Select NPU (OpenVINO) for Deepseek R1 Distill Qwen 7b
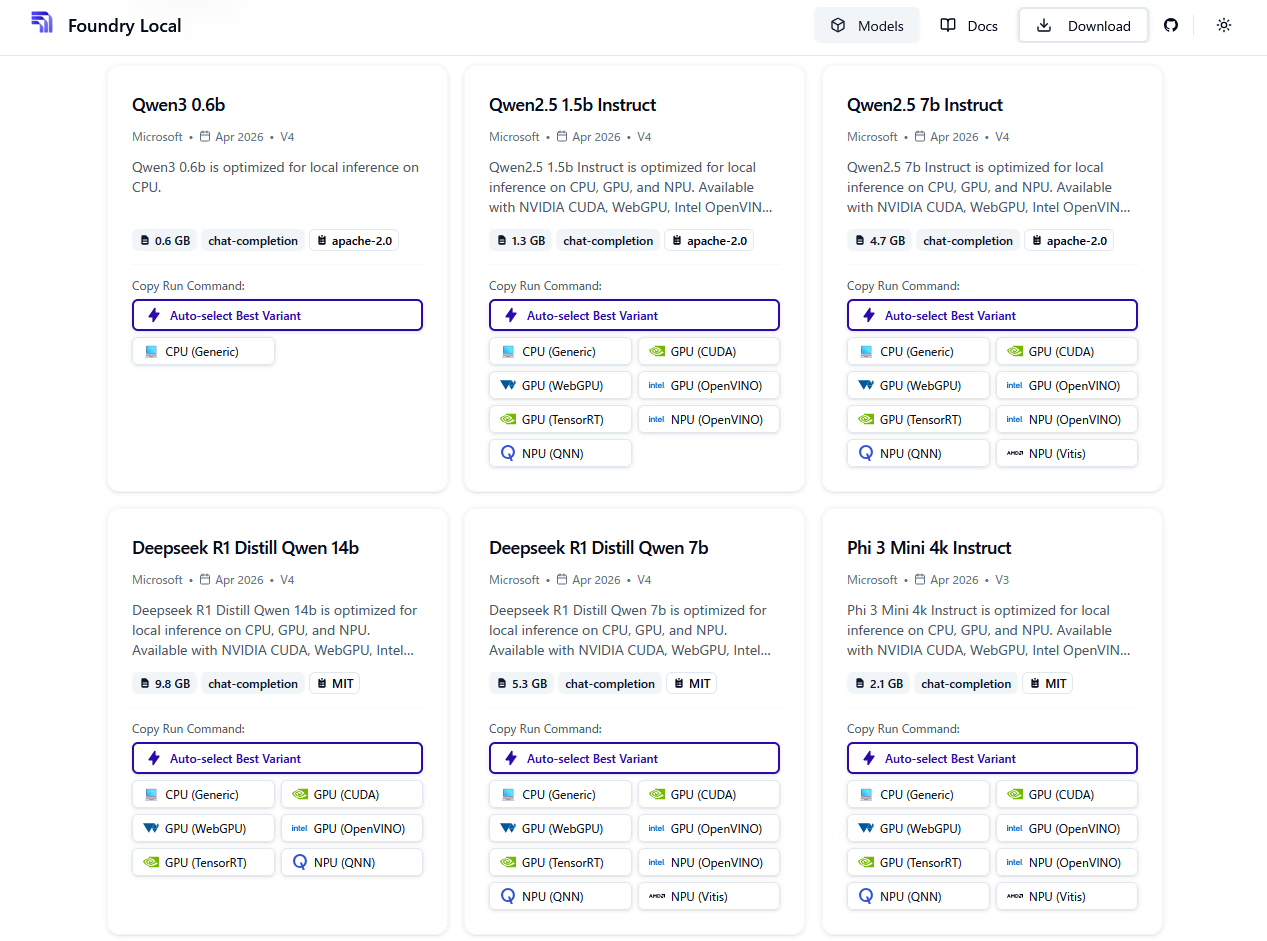The image size is (1267, 941). (708, 862)
